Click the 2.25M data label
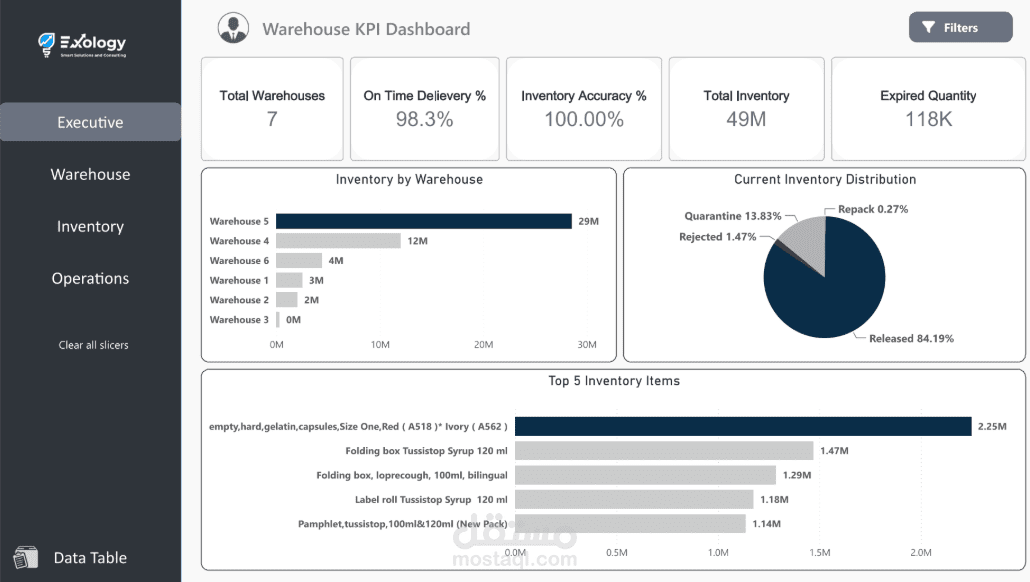Screen dimensions: 1030x582 coord(992,426)
